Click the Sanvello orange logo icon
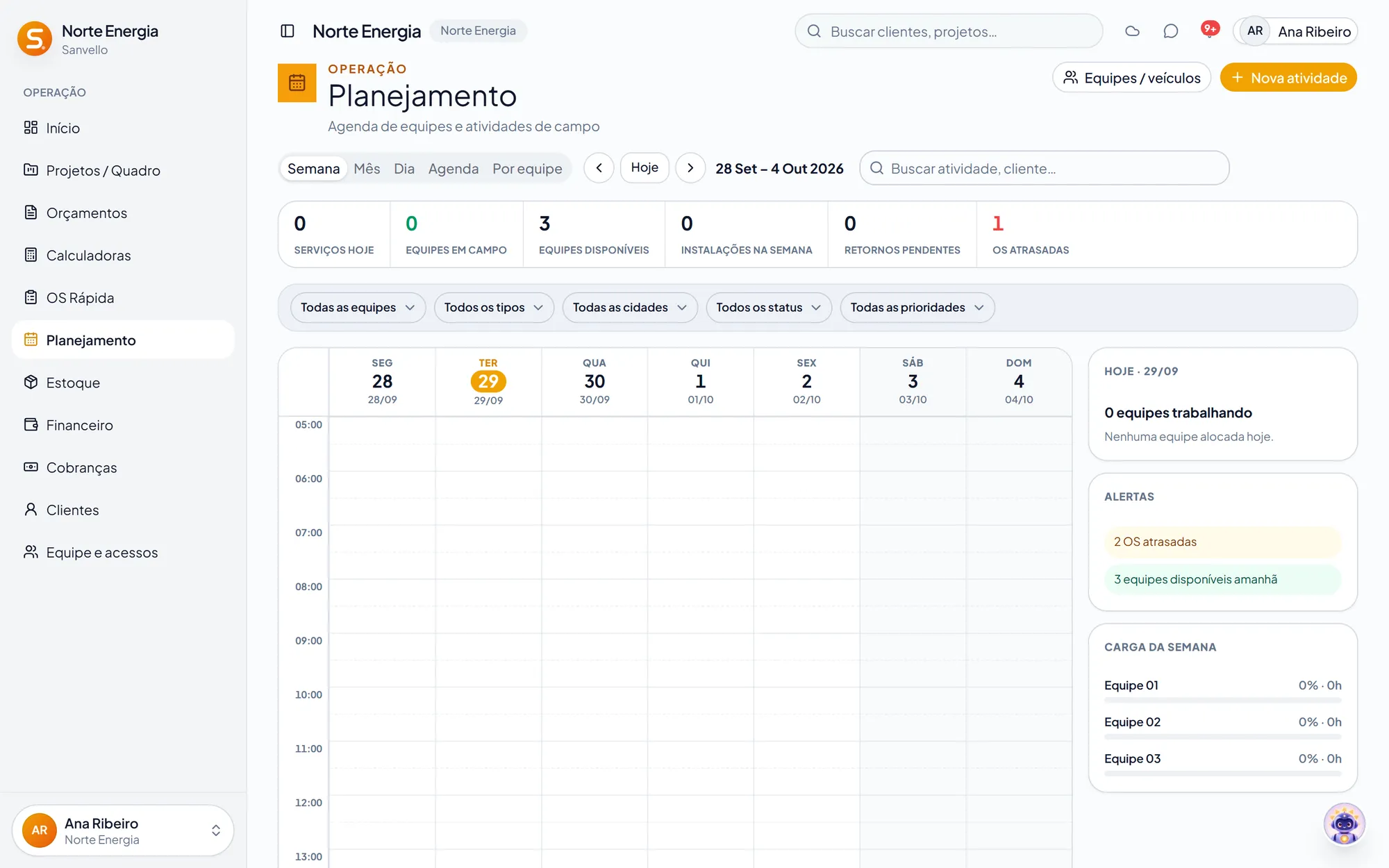This screenshot has height=868, width=1389. tap(35, 39)
